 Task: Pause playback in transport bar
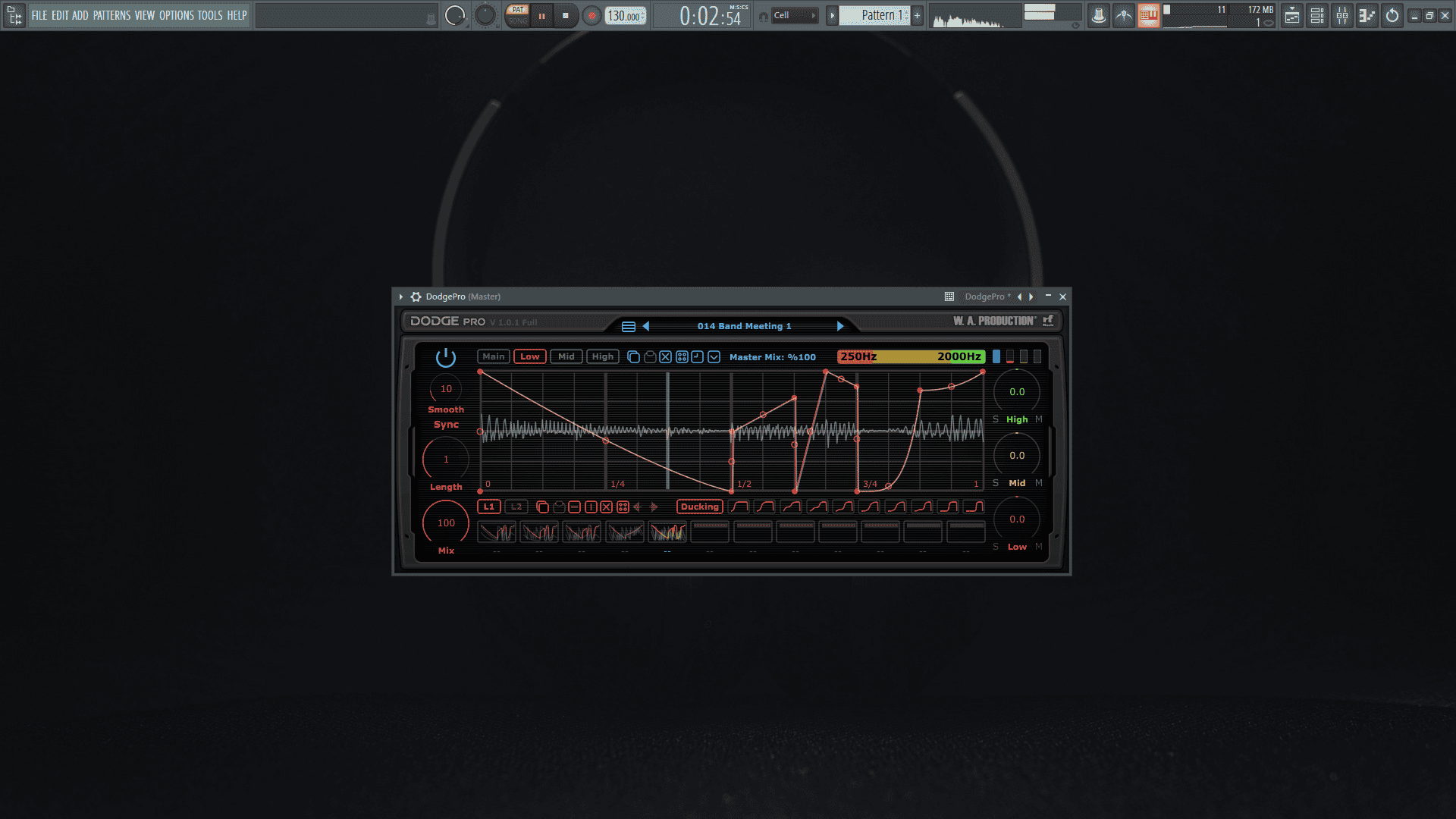coord(542,16)
